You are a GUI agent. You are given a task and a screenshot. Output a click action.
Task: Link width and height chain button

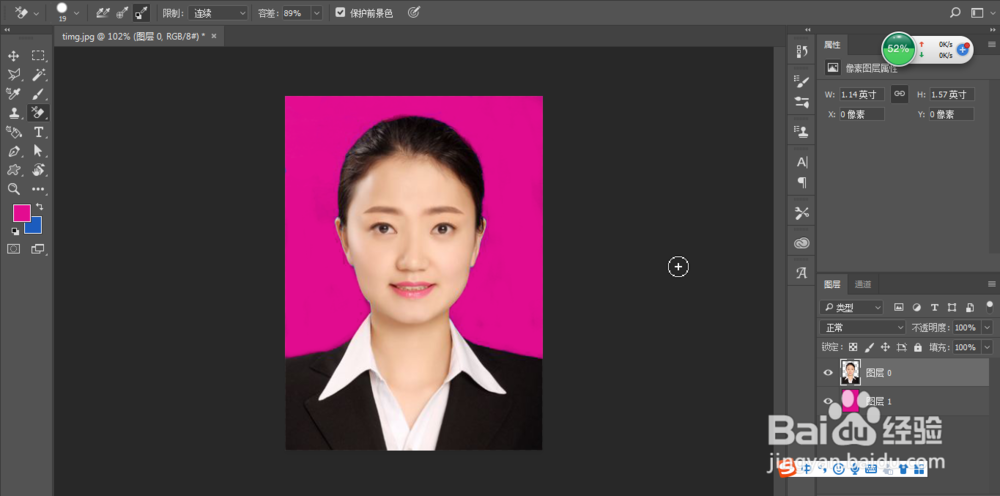(x=899, y=94)
